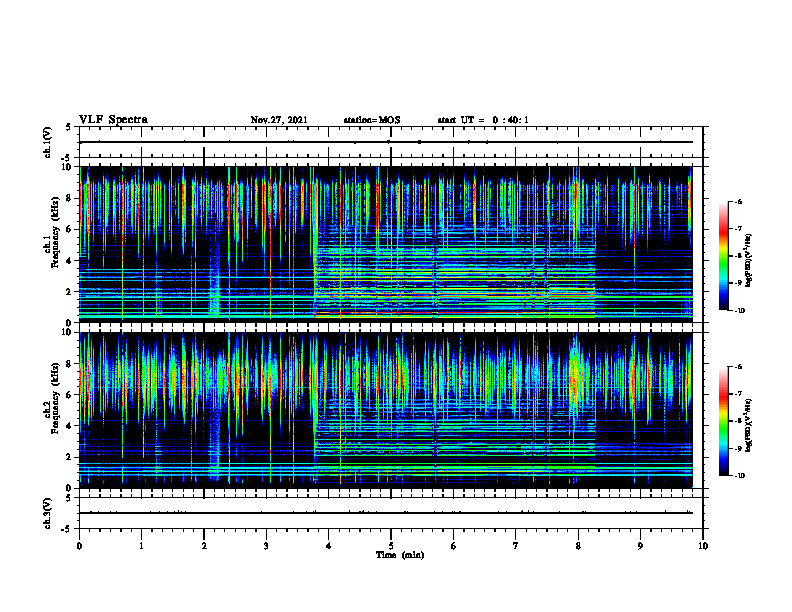Click time axis tick label 7
Image resolution: width=792 pixels, height=612 pixels.
click(516, 546)
